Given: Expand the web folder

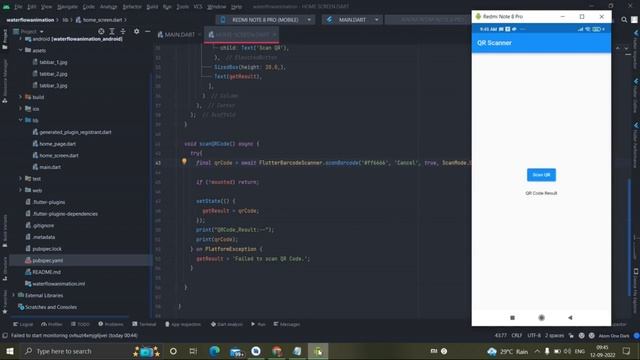Looking at the screenshot, I should pos(20,190).
